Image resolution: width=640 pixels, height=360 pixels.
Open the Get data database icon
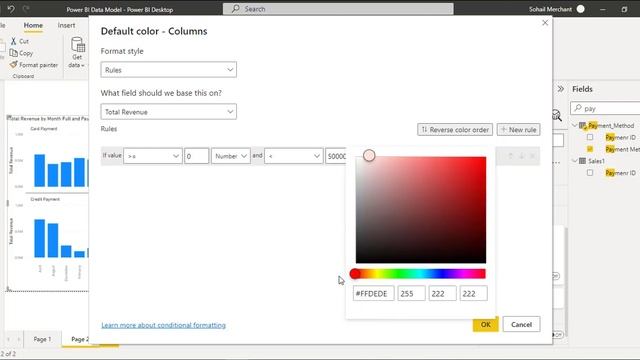pos(78,44)
